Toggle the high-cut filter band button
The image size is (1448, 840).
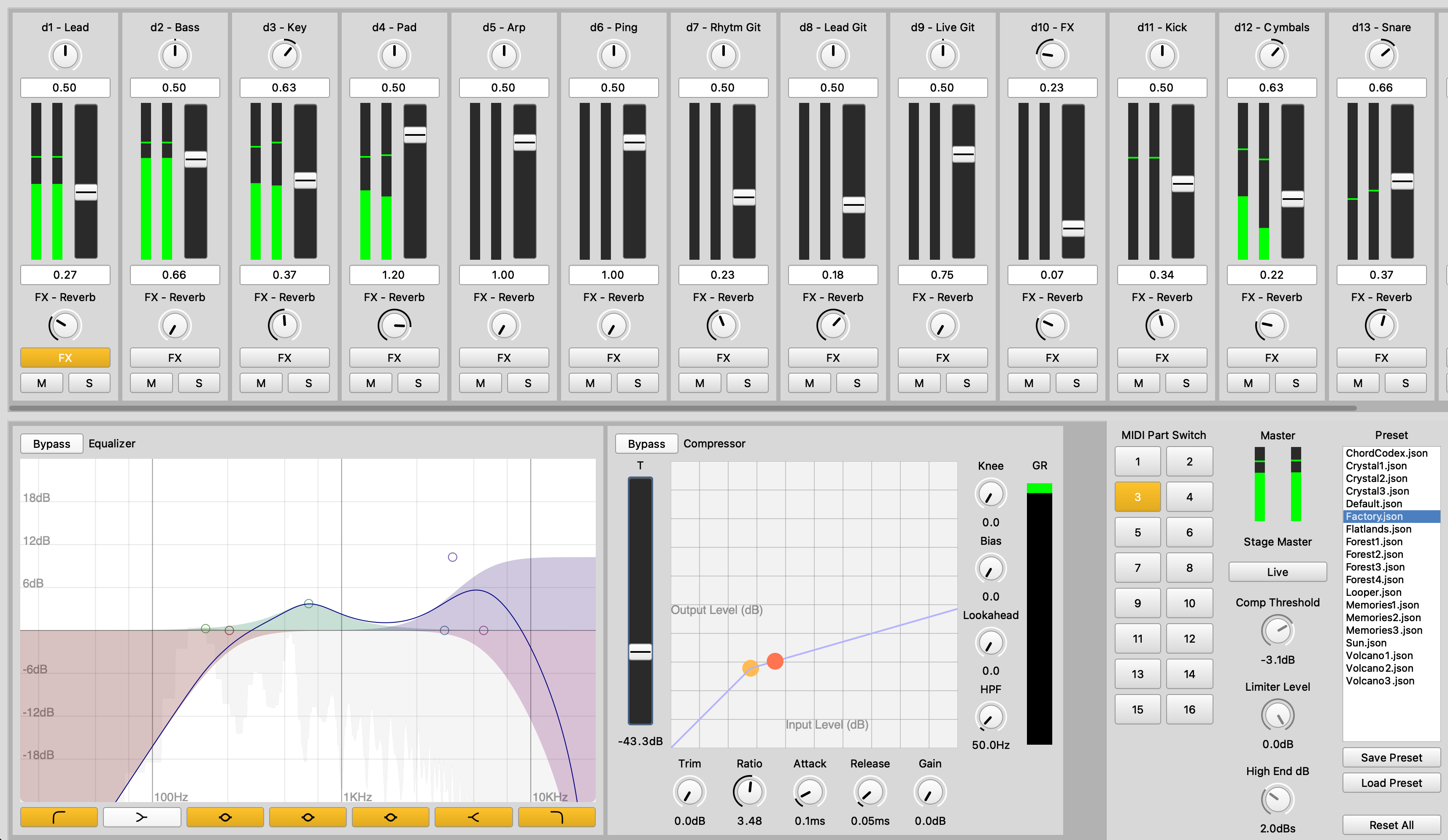coord(557,817)
